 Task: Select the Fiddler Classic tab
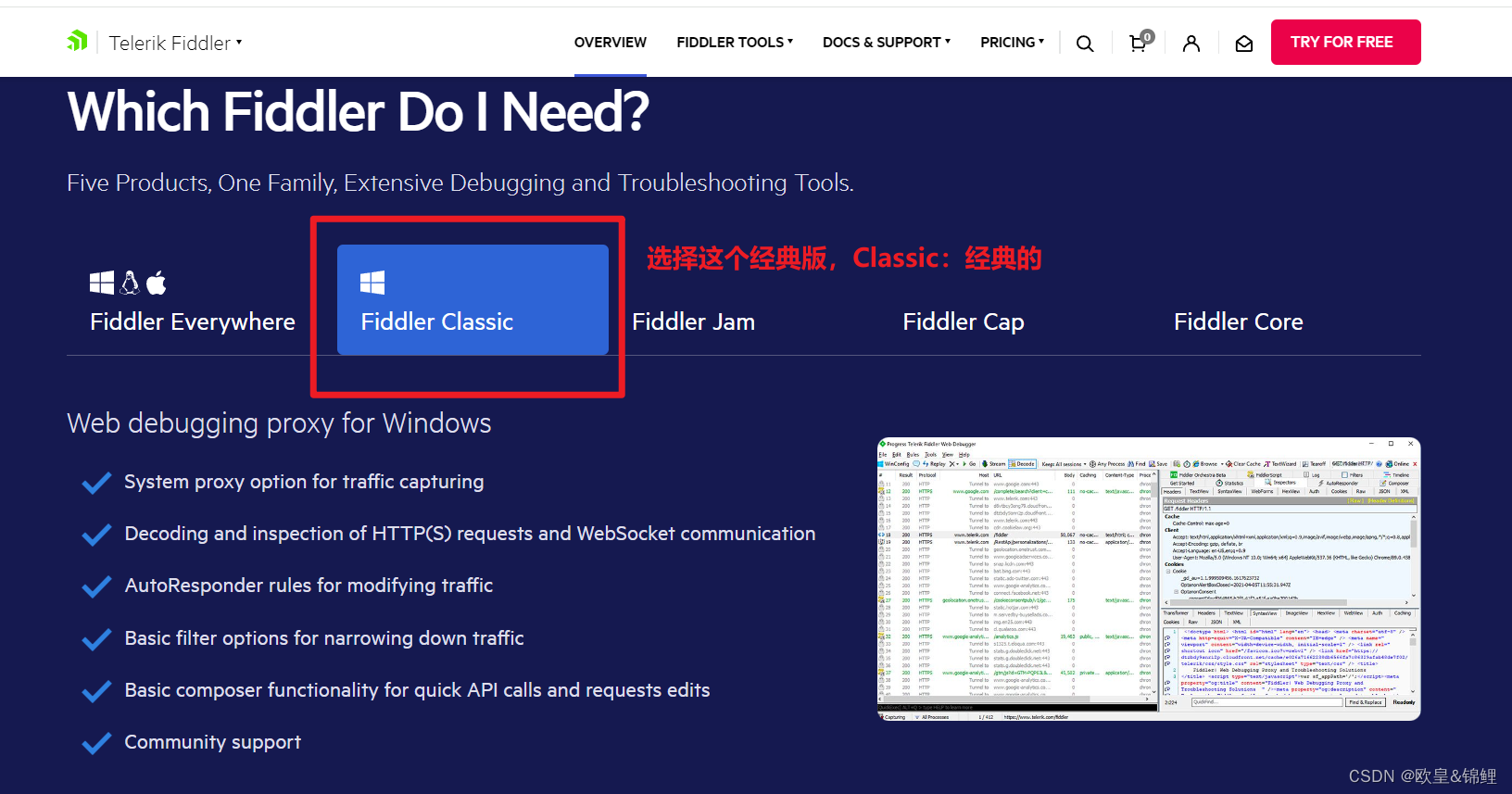472,300
